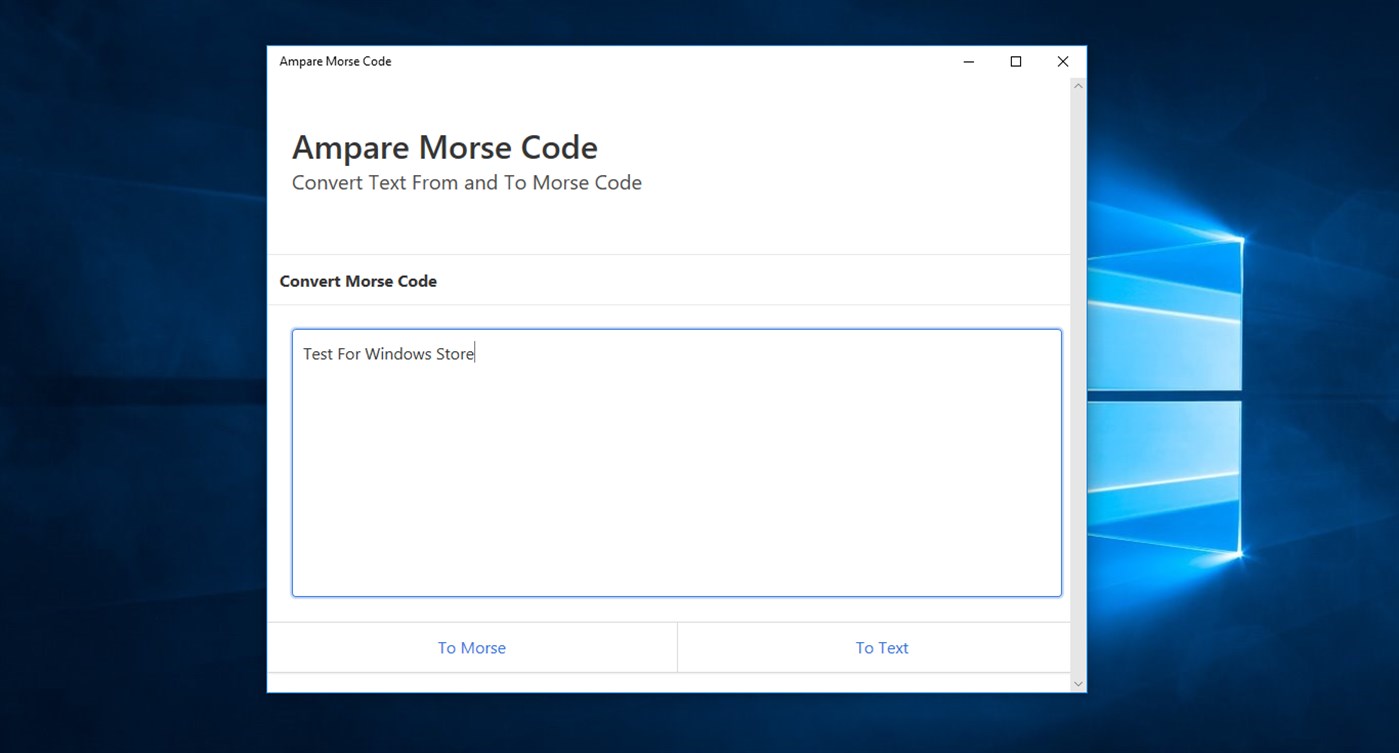
Task: Click the scrollbar up arrow
Action: [x=1078, y=86]
